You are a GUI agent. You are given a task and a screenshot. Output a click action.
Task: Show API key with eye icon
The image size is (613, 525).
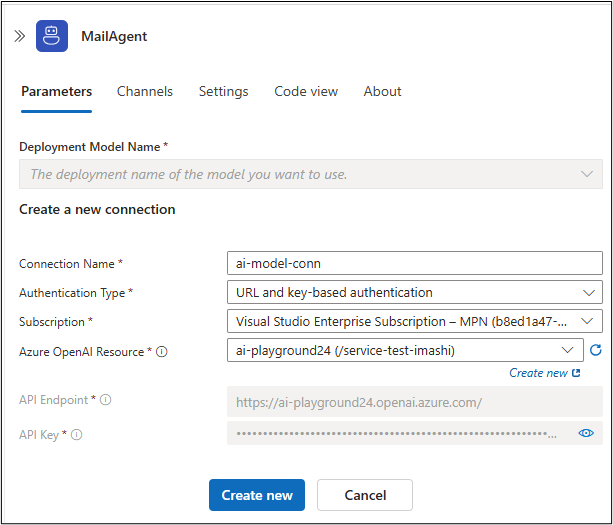(x=586, y=433)
